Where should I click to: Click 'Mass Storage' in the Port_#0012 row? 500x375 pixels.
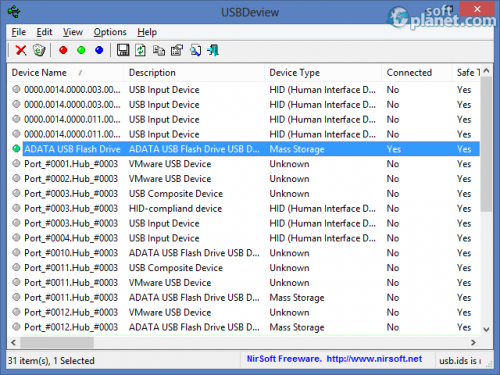pos(297,327)
